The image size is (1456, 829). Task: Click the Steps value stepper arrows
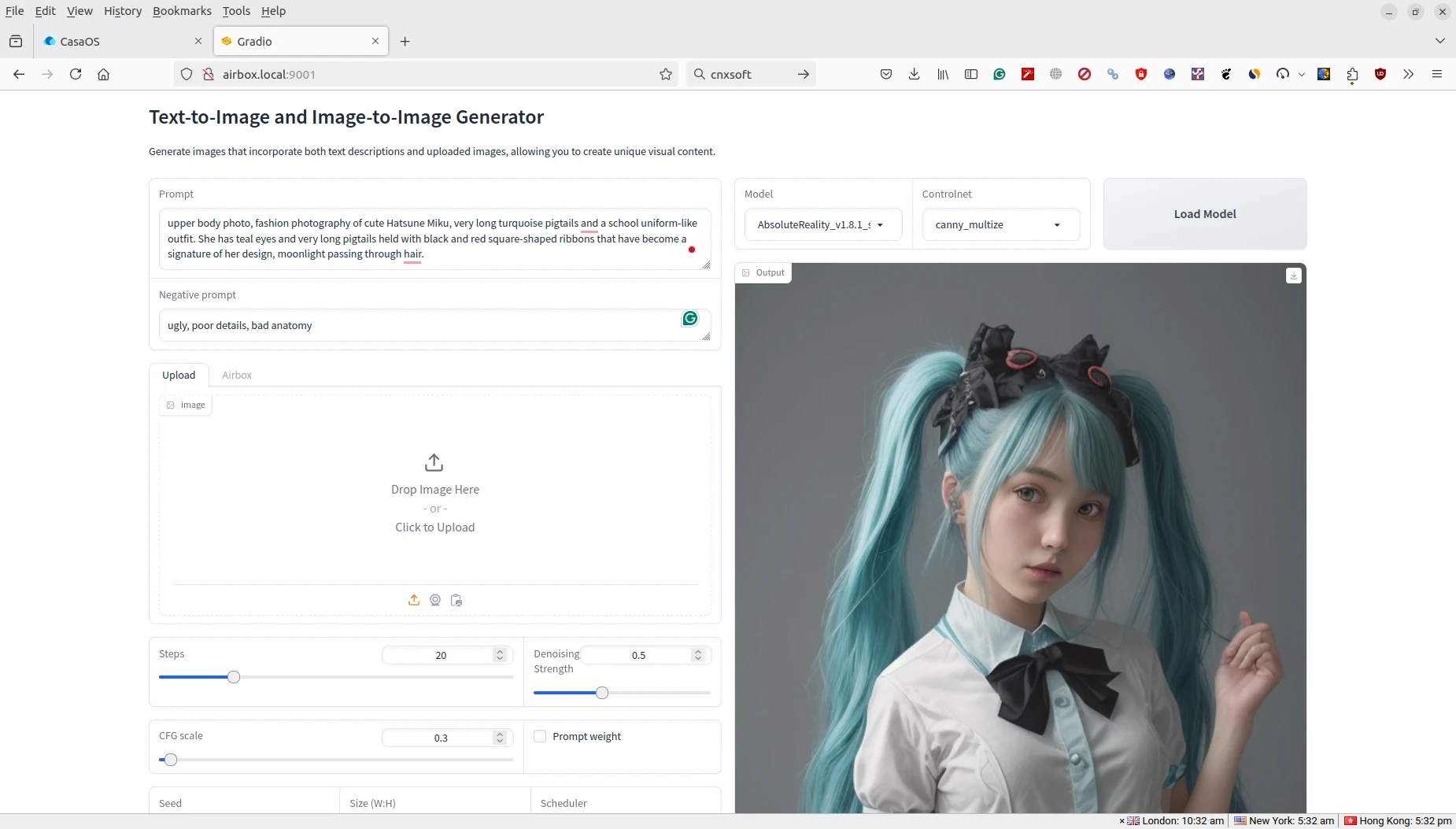tap(500, 655)
